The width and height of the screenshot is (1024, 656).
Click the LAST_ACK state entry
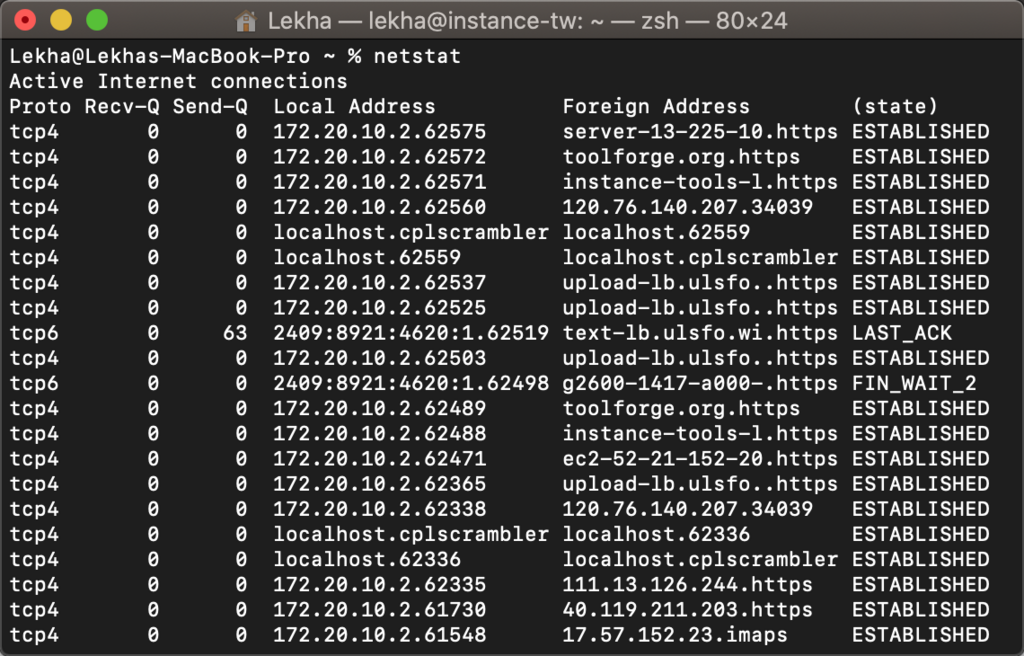(x=901, y=333)
